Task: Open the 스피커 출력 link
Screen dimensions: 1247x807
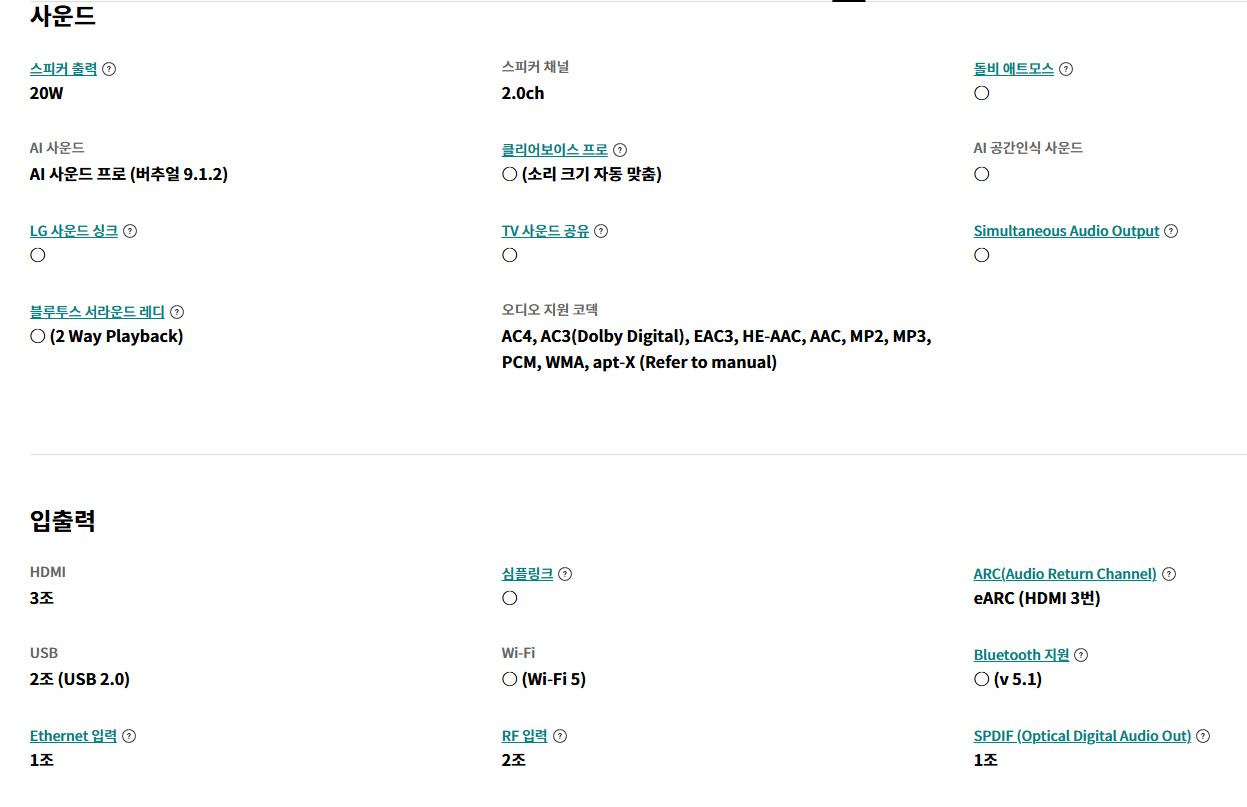Action: (63, 69)
